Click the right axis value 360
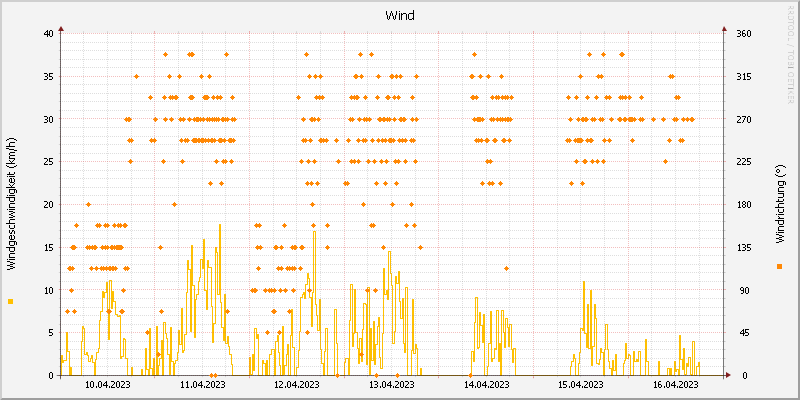800x400 pixels. [744, 34]
